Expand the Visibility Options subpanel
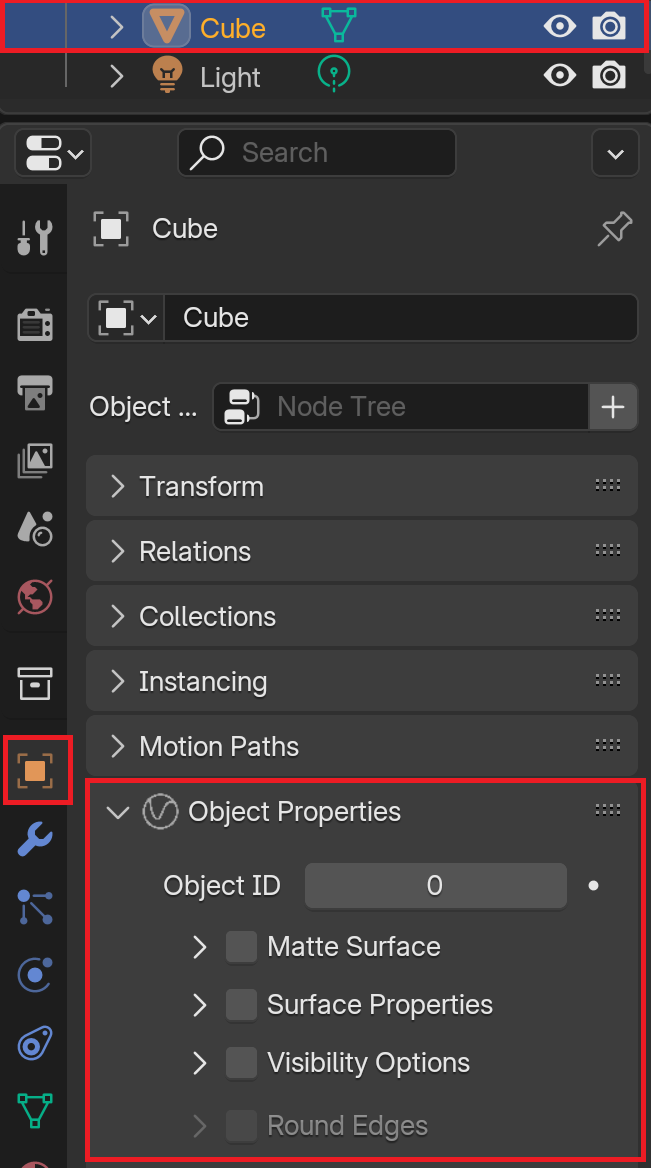Image resolution: width=651 pixels, height=1168 pixels. [x=199, y=1063]
